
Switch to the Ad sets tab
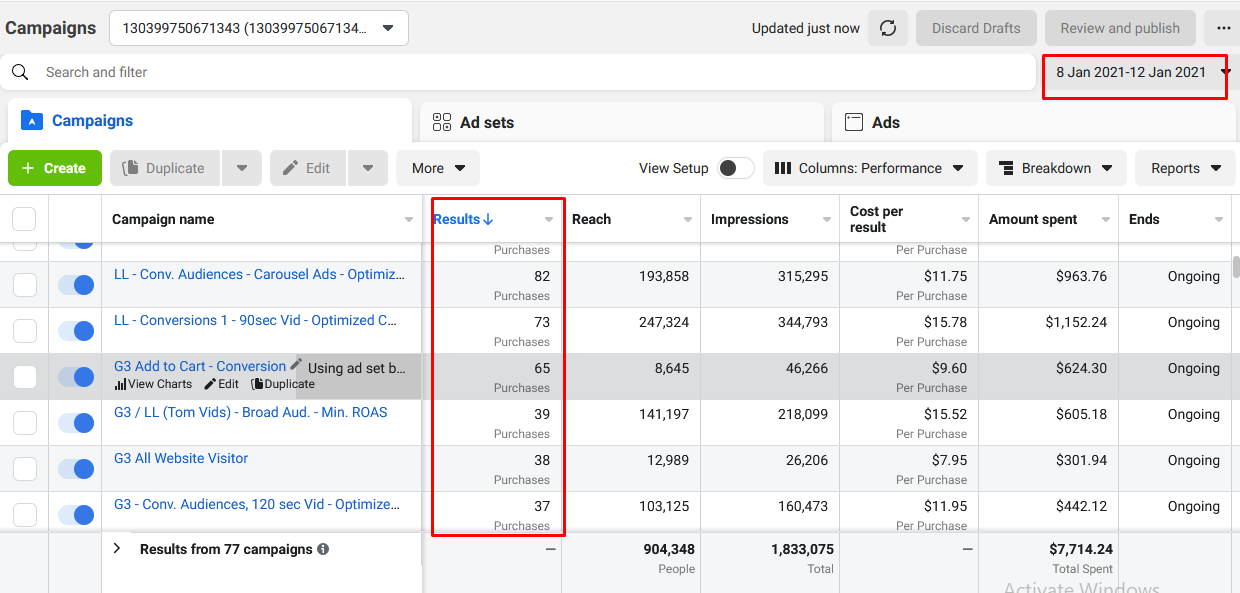(486, 122)
